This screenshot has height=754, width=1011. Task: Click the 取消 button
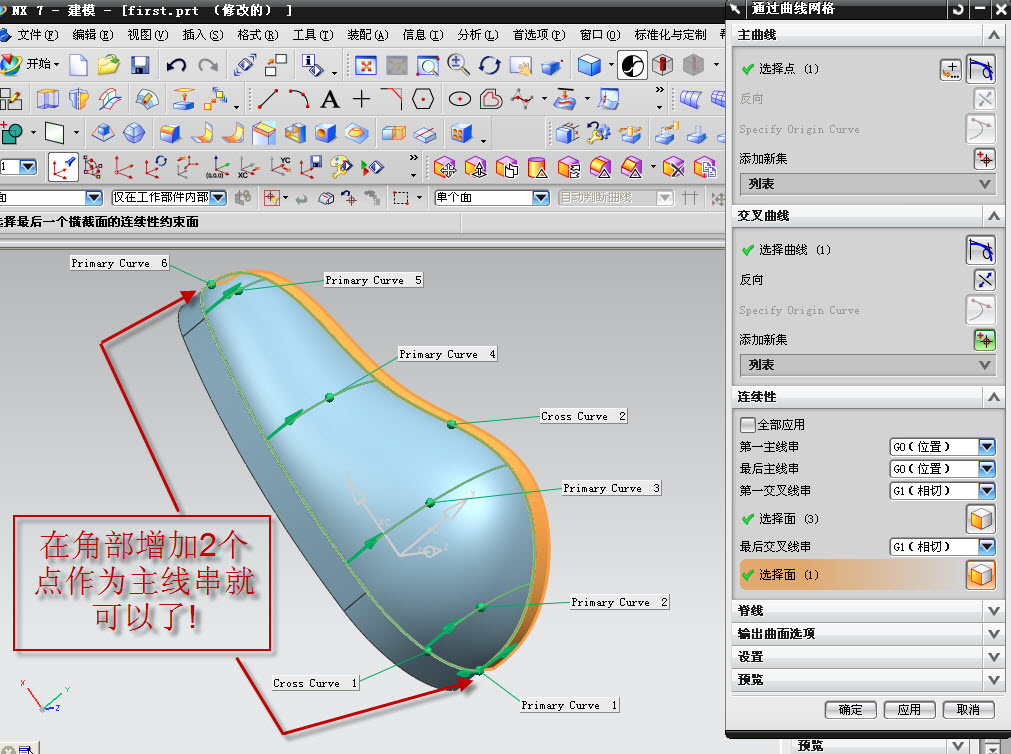tap(968, 710)
